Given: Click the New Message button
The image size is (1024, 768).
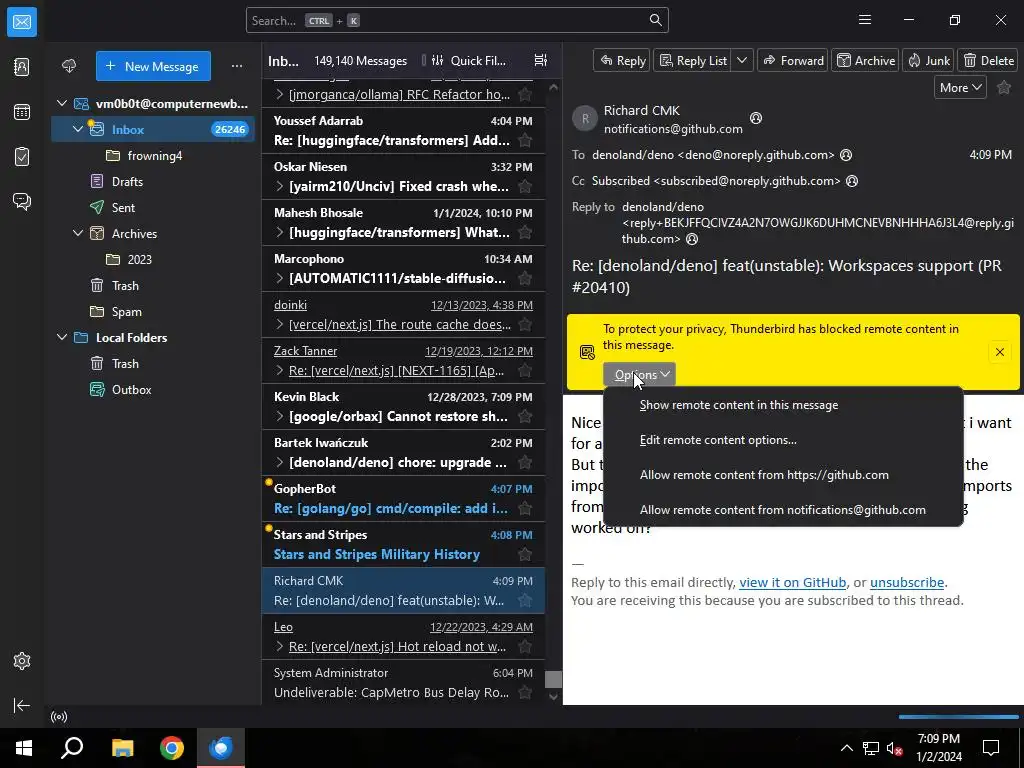Looking at the screenshot, I should 153,66.
